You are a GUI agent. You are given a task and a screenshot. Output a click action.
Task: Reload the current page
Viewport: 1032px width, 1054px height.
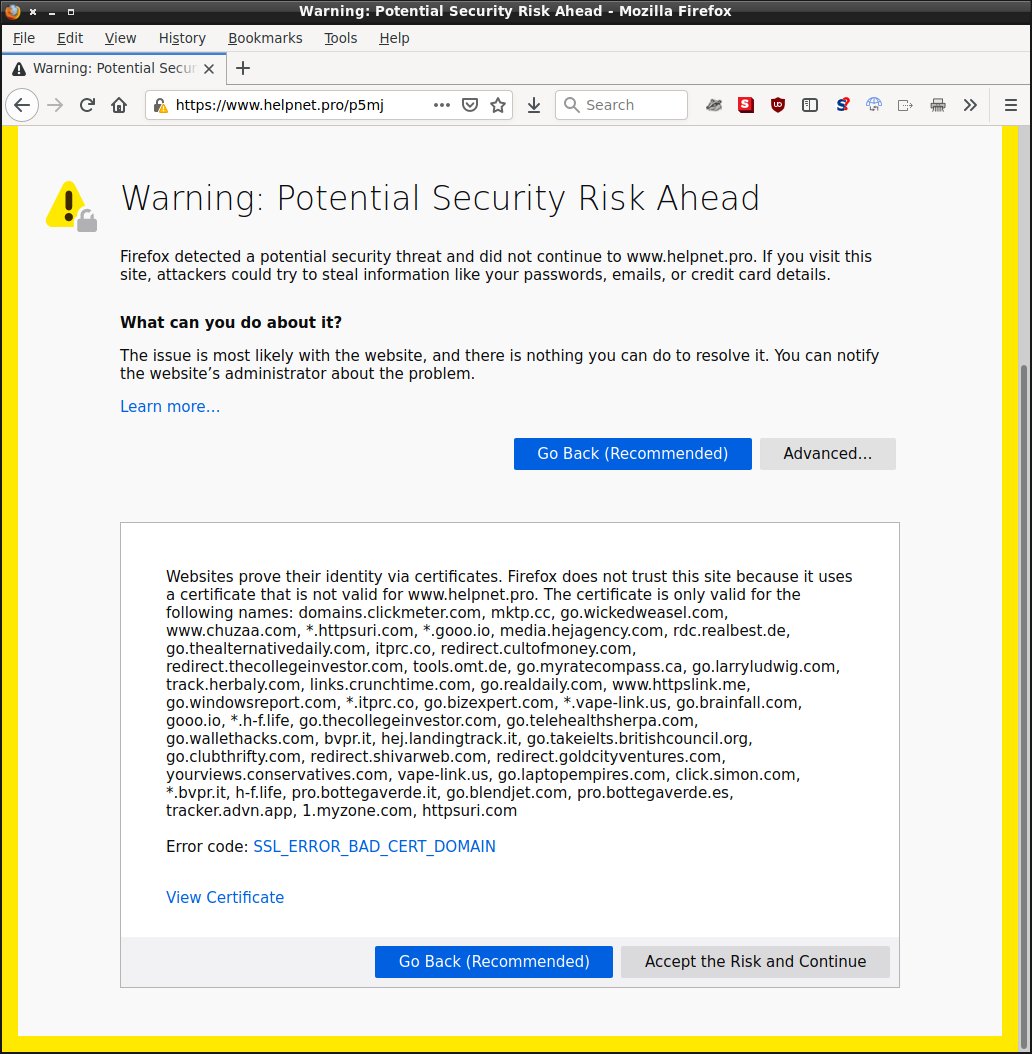[x=87, y=105]
